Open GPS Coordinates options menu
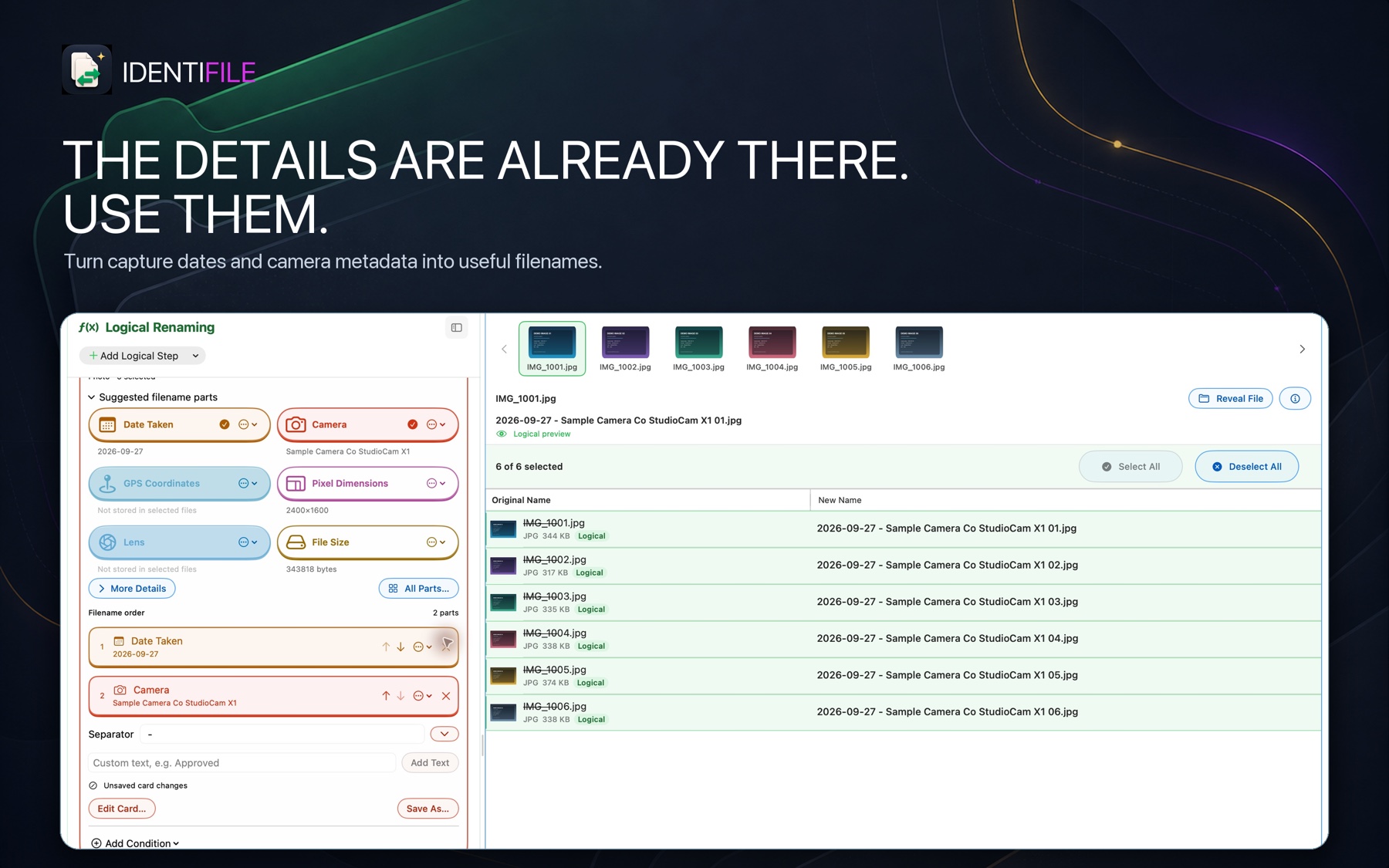The image size is (1389, 868). [x=248, y=484]
